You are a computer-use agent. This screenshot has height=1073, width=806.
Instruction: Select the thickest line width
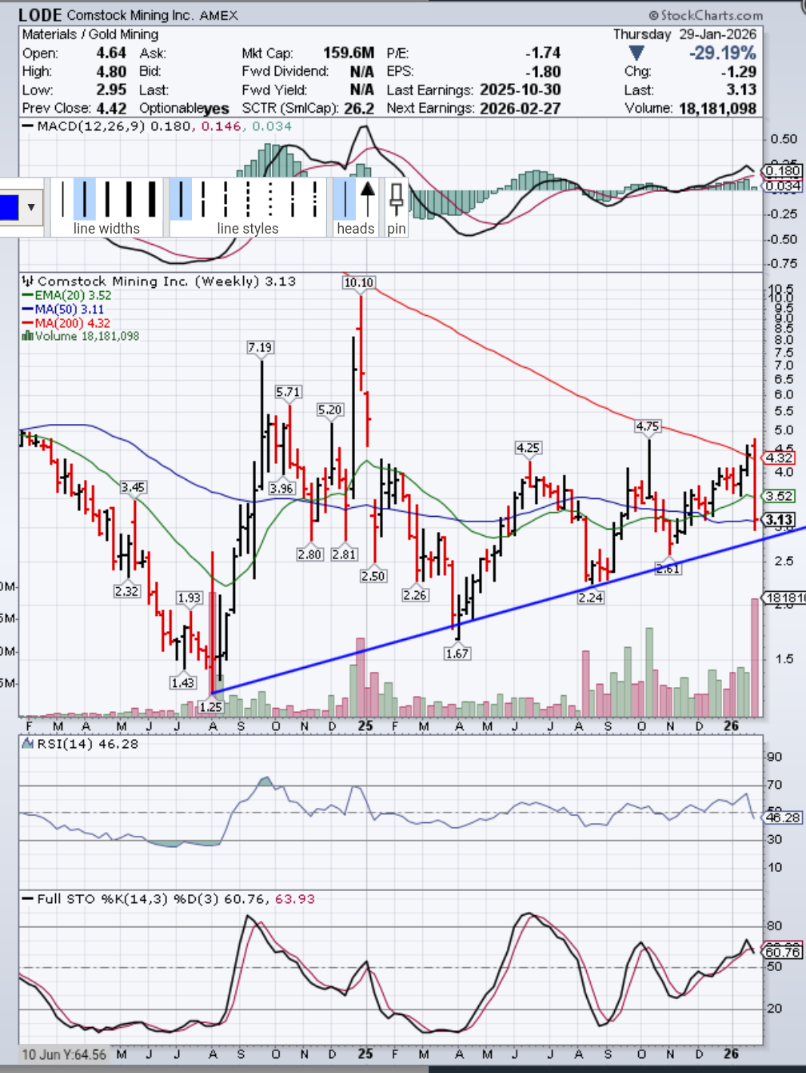152,199
